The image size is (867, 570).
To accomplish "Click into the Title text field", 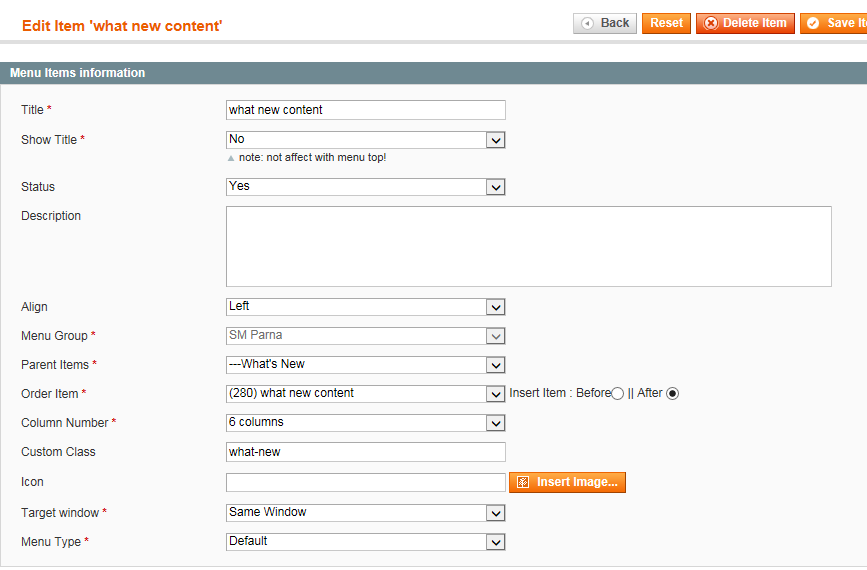I will [365, 110].
